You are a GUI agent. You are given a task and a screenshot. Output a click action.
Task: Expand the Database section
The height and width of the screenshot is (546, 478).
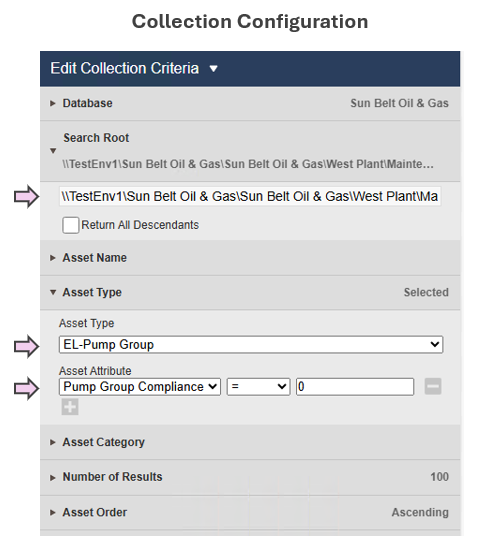[x=250, y=103]
